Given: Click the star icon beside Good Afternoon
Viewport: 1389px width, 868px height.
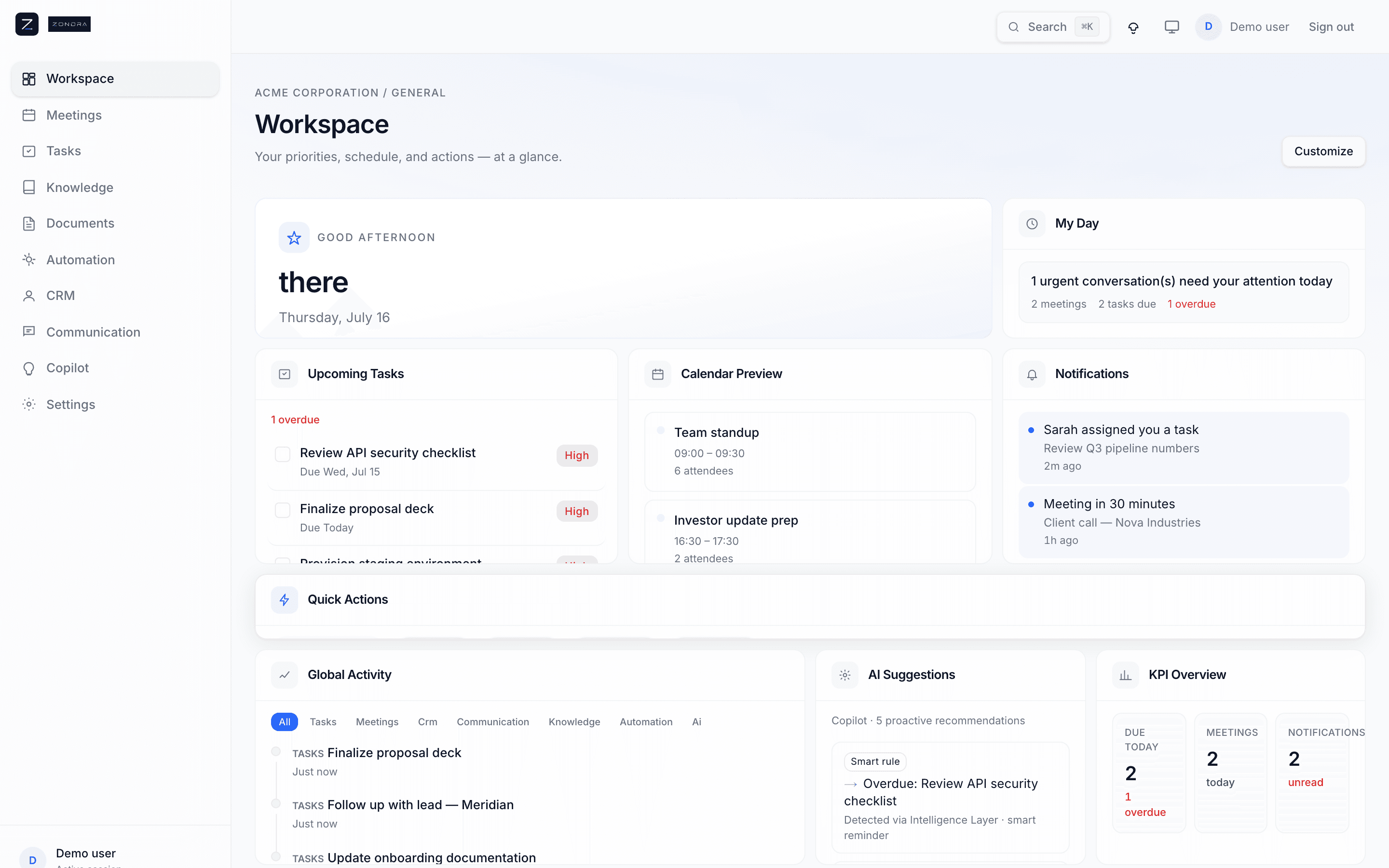Looking at the screenshot, I should (x=294, y=238).
